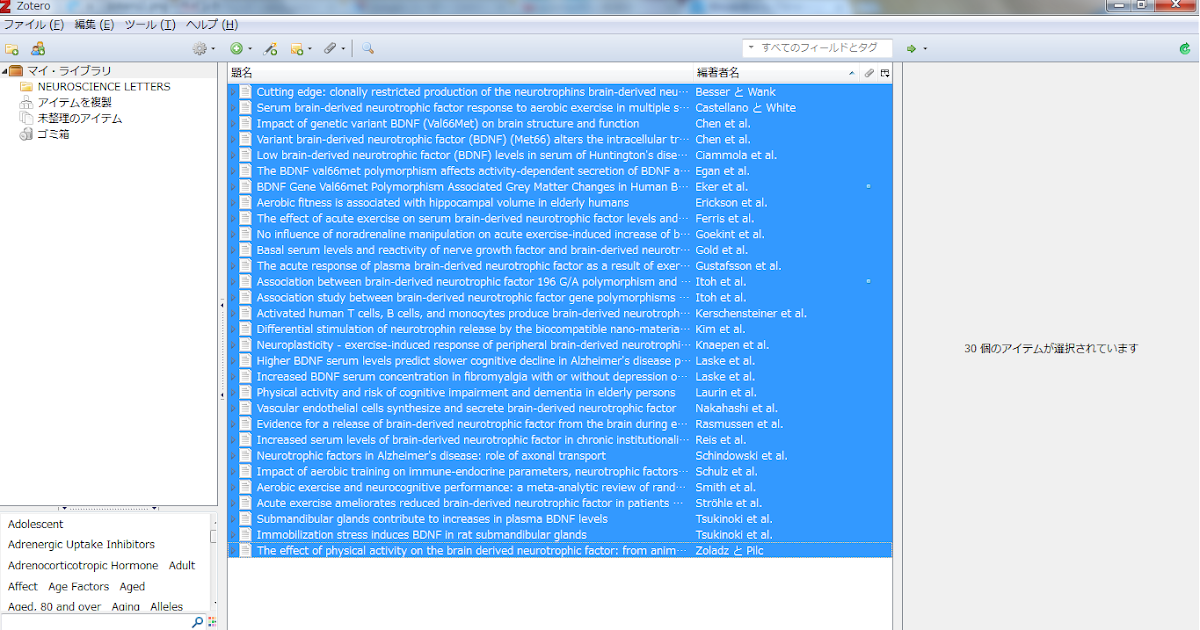
Task: Click creator cell 'Kerschensteiner et al.'
Action: click(750, 313)
